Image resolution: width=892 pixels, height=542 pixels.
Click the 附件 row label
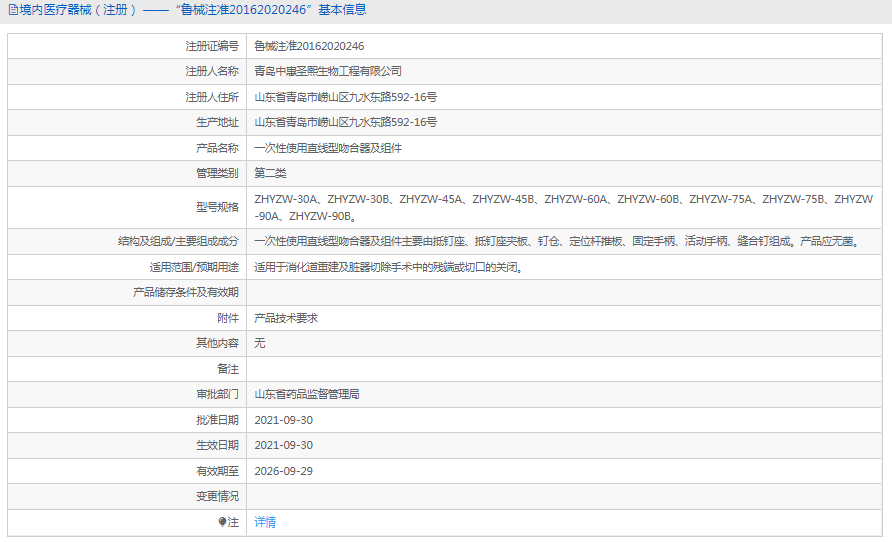[228, 318]
